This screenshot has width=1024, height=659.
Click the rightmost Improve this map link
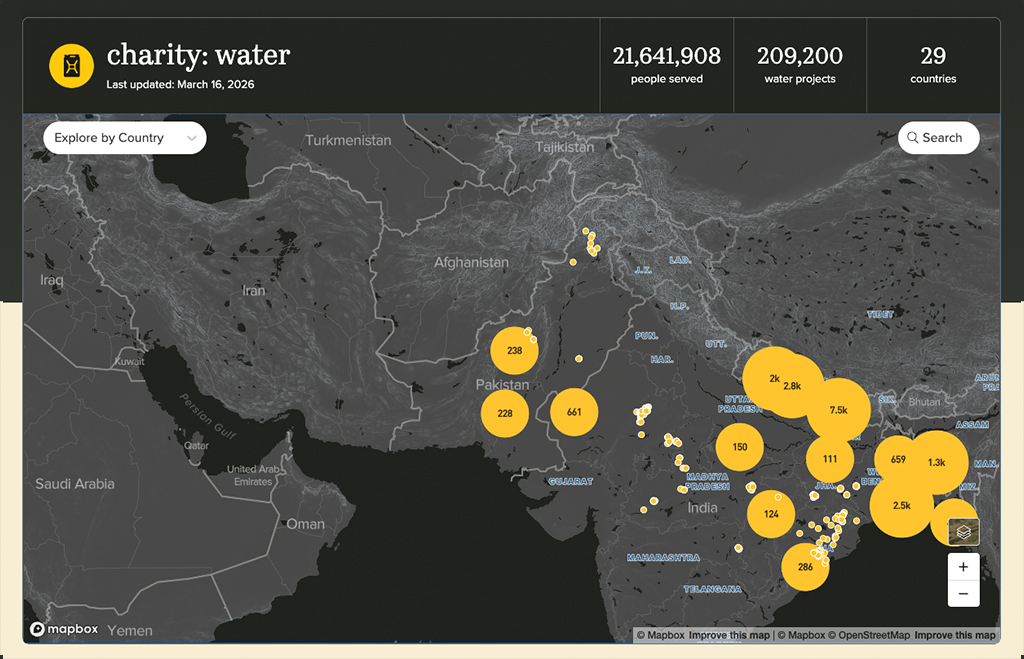tap(955, 635)
